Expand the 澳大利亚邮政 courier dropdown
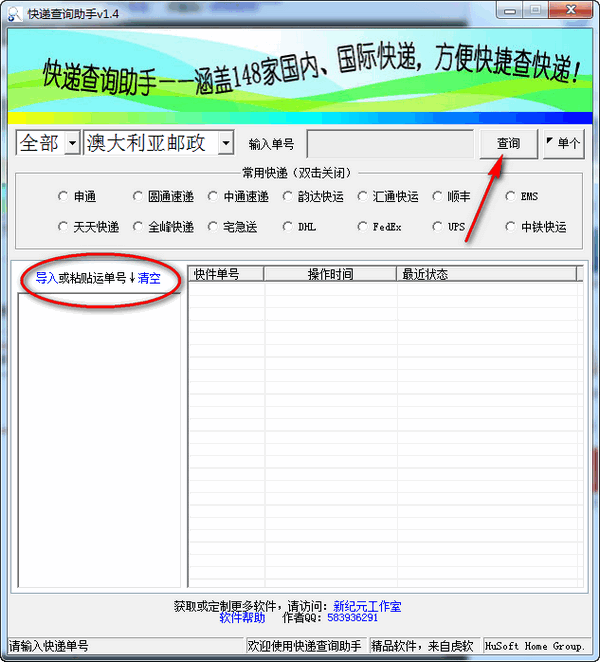600x662 pixels. coord(226,143)
